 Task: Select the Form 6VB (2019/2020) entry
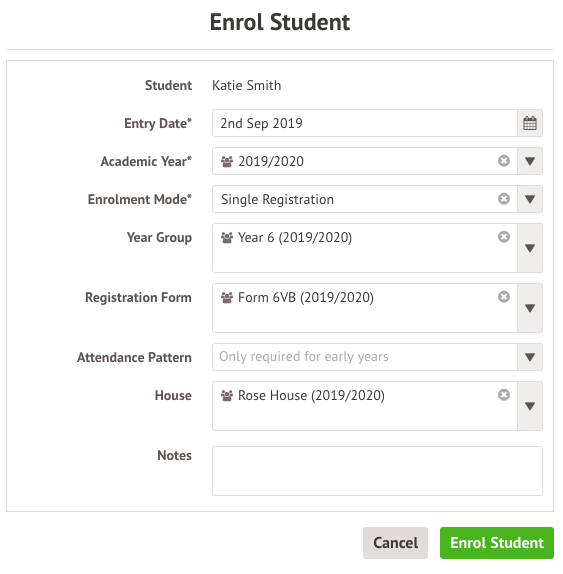[306, 298]
